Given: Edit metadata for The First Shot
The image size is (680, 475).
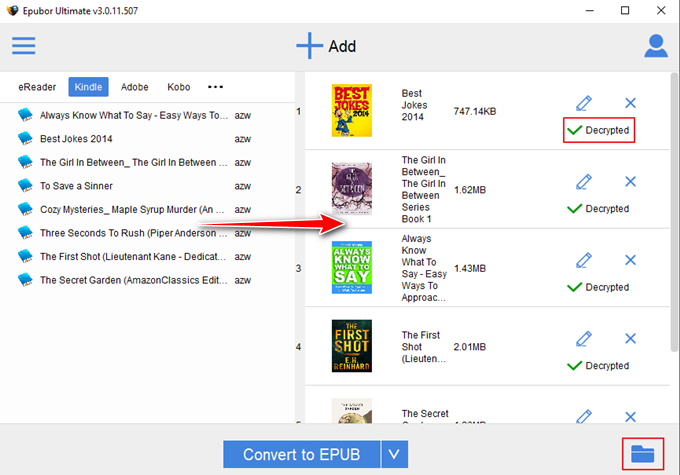Looking at the screenshot, I should pos(584,338).
